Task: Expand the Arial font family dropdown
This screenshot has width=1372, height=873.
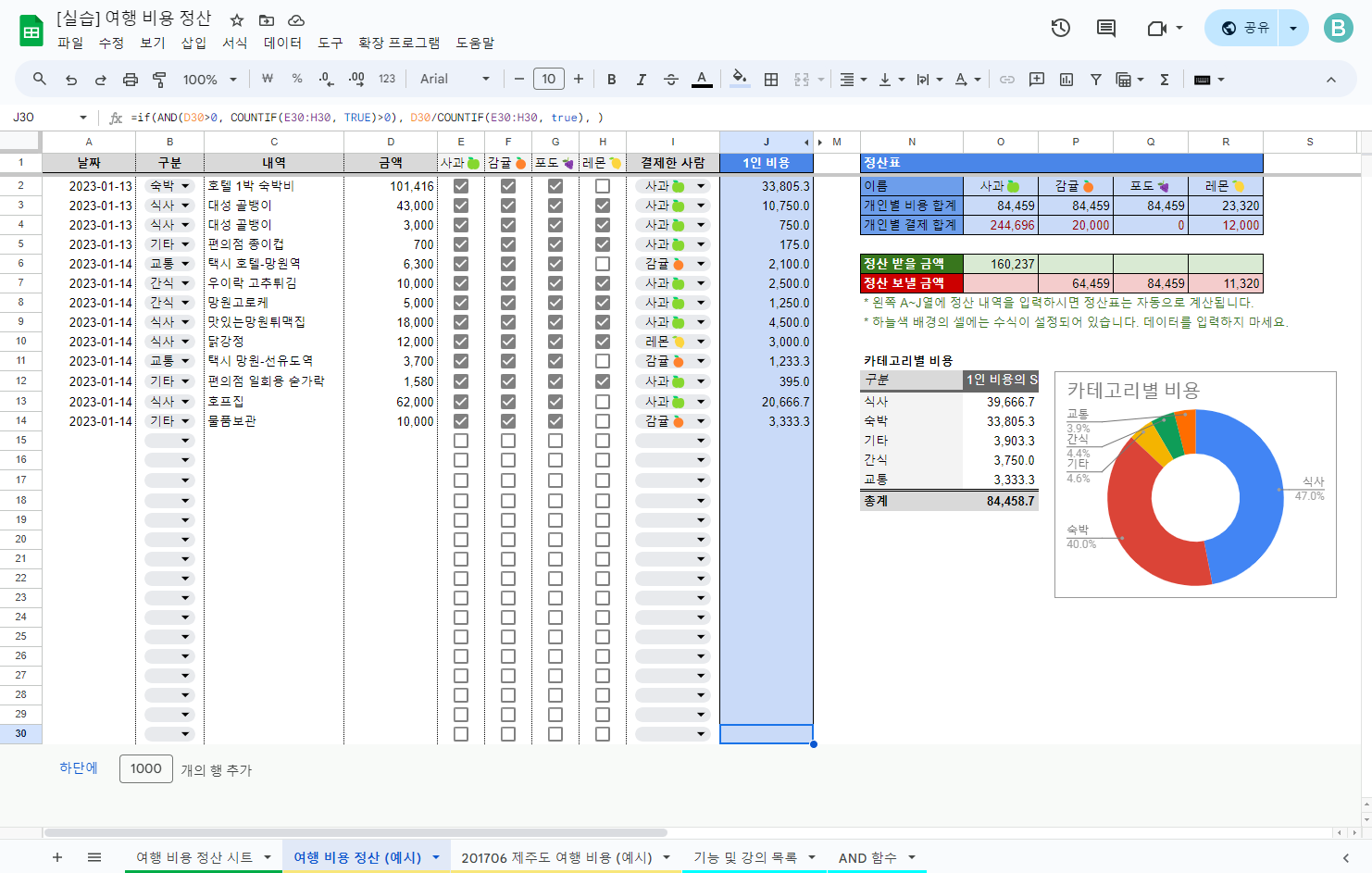Action: tap(455, 80)
